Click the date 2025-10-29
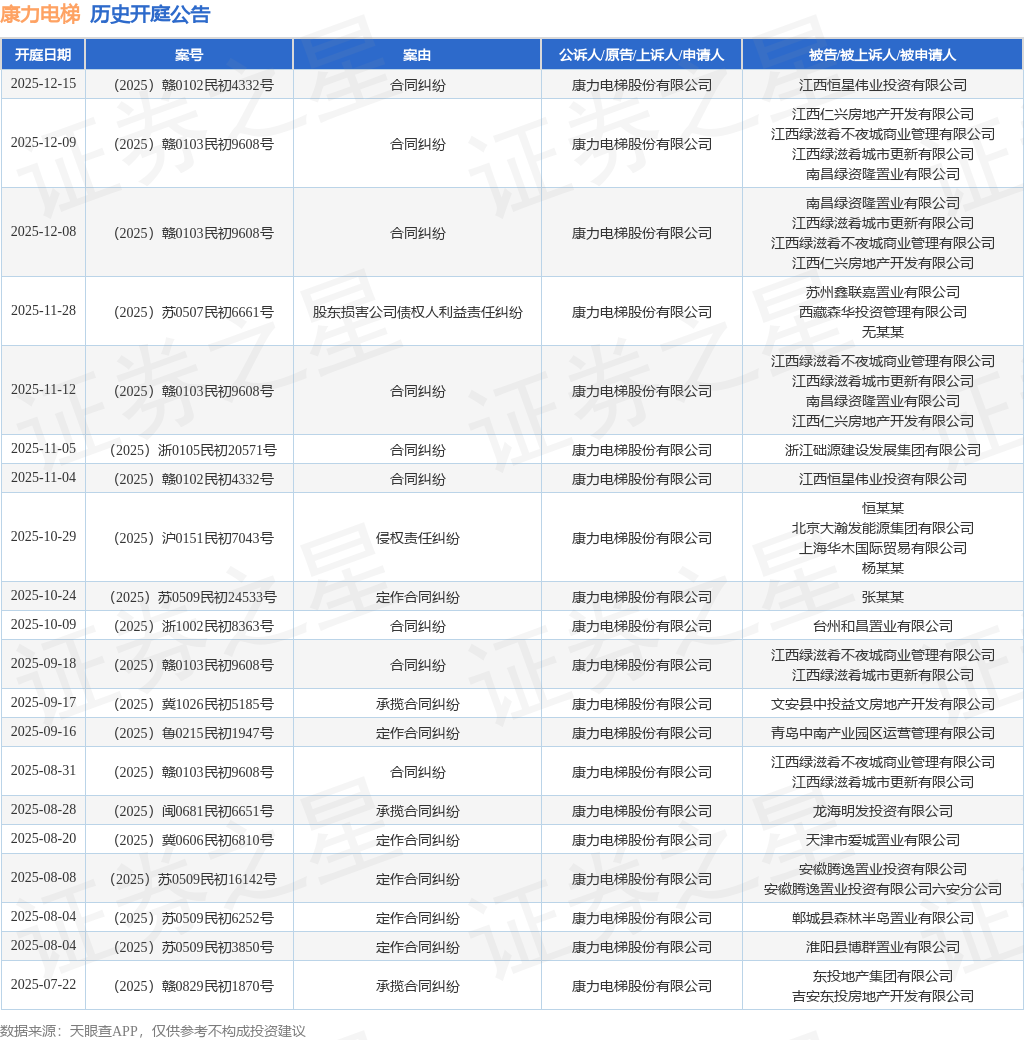This screenshot has height=1040, width=1024. pyautogui.click(x=43, y=537)
